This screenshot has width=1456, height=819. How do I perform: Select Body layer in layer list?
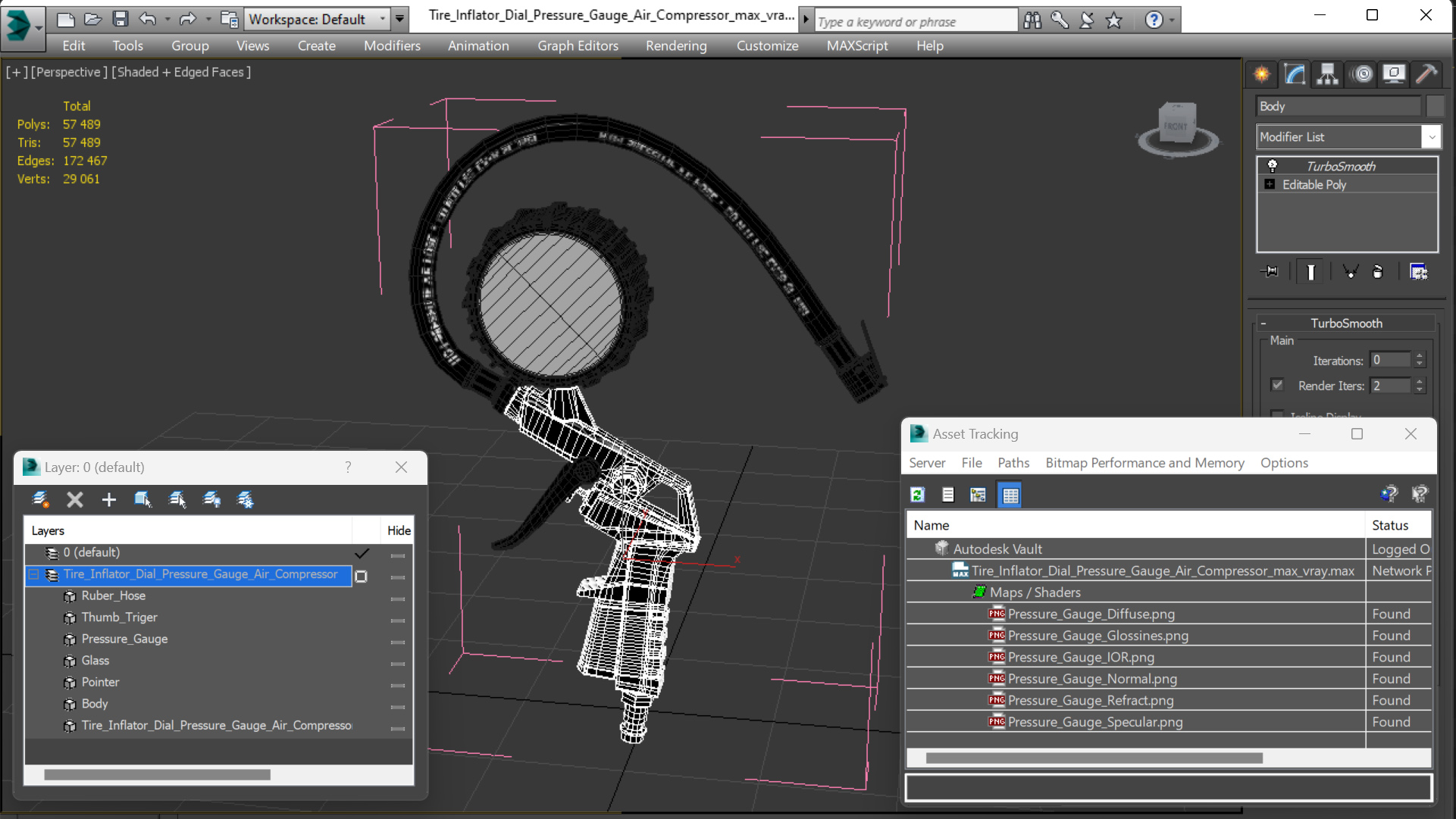[x=94, y=703]
